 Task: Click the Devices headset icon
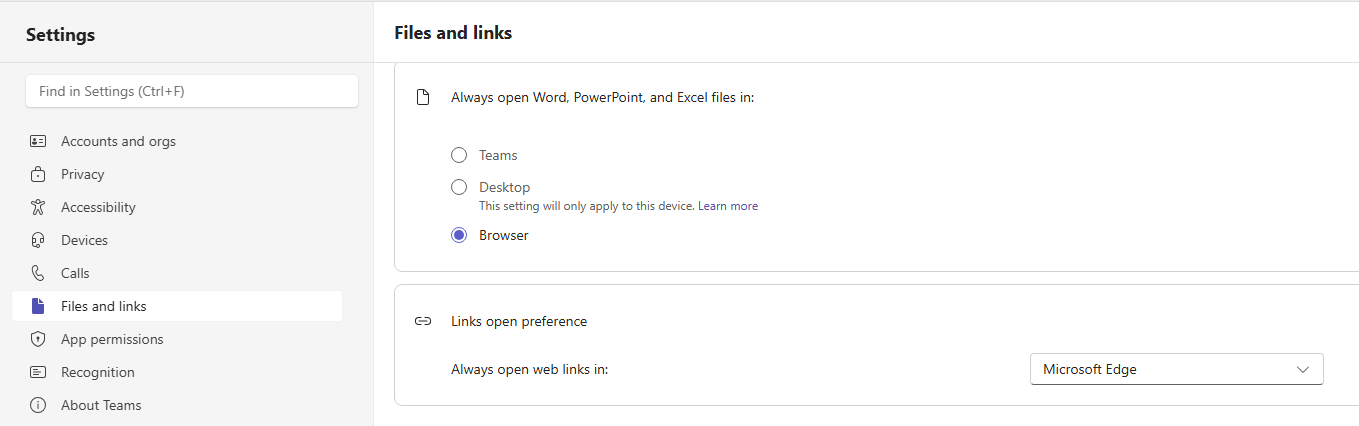tap(38, 240)
